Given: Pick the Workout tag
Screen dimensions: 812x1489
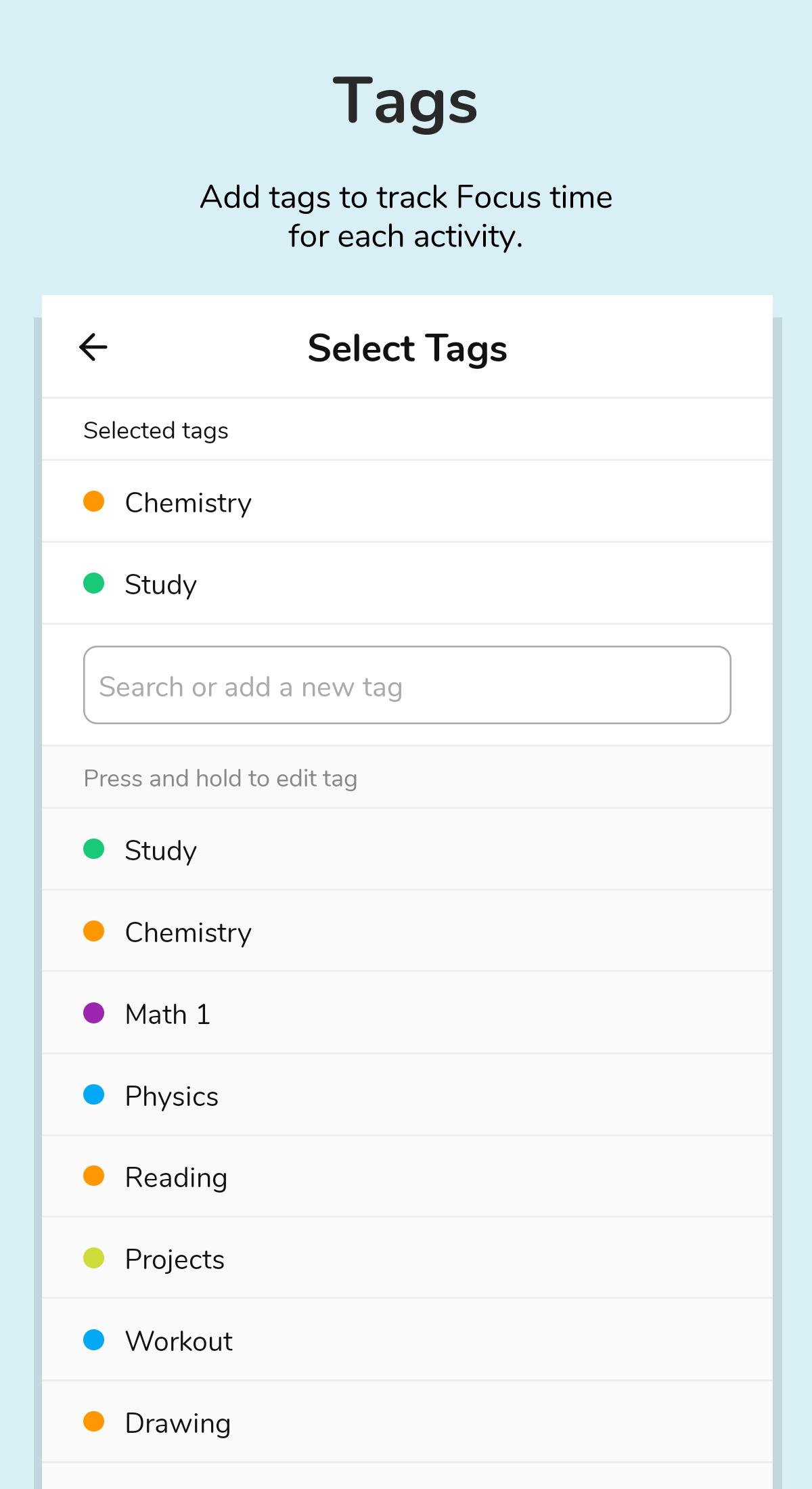Looking at the screenshot, I should pos(179,1341).
